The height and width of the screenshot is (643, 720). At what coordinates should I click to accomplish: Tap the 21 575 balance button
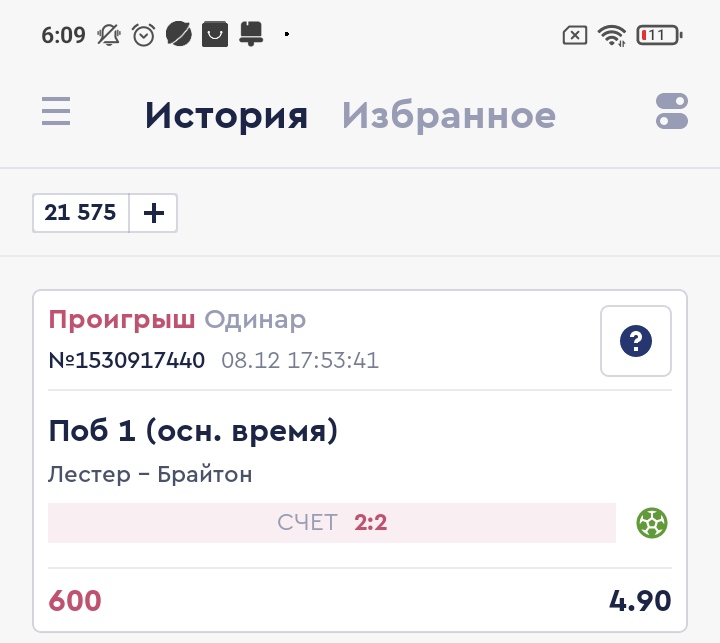click(81, 213)
